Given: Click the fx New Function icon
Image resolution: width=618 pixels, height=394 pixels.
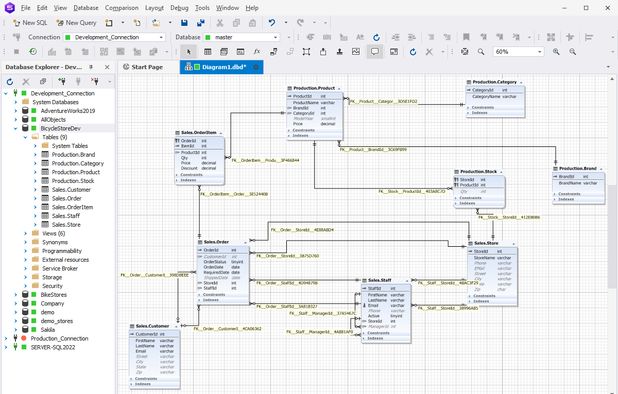Looking at the screenshot, I should pyautogui.click(x=257, y=52).
